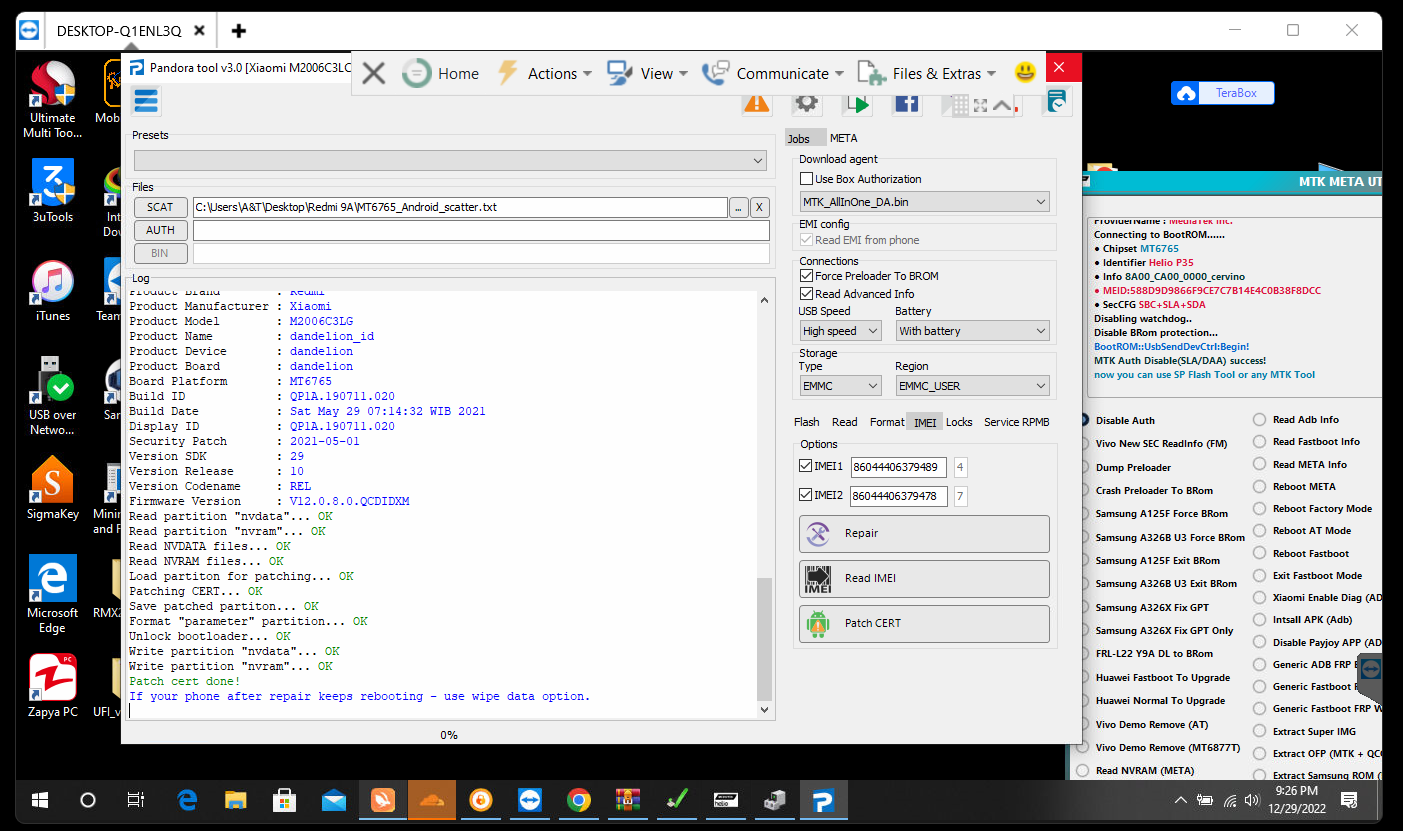Open 3uTools desktop icon
The image size is (1403, 831).
(52, 190)
